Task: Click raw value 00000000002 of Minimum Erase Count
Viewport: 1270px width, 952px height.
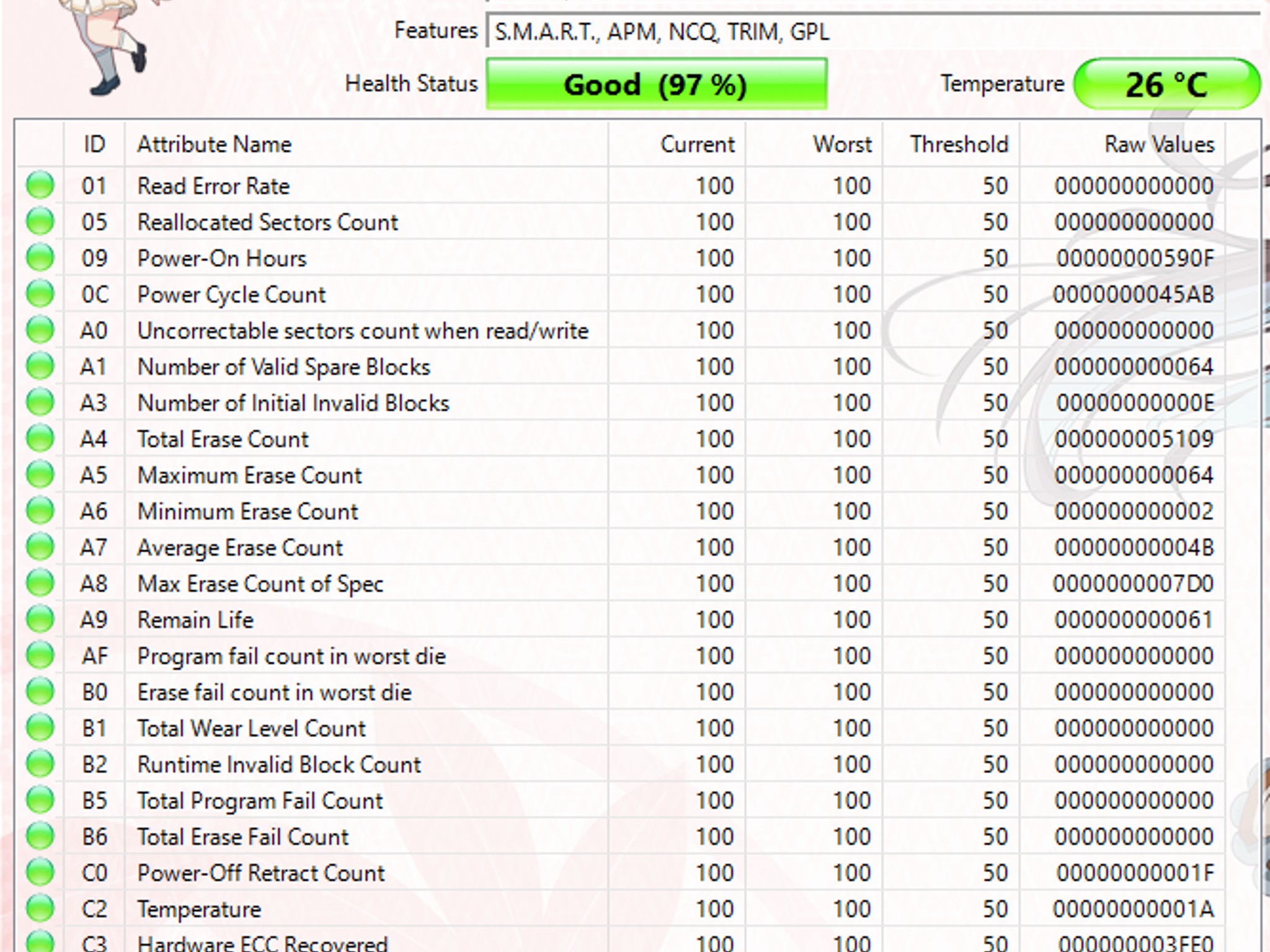Action: pyautogui.click(x=1134, y=511)
